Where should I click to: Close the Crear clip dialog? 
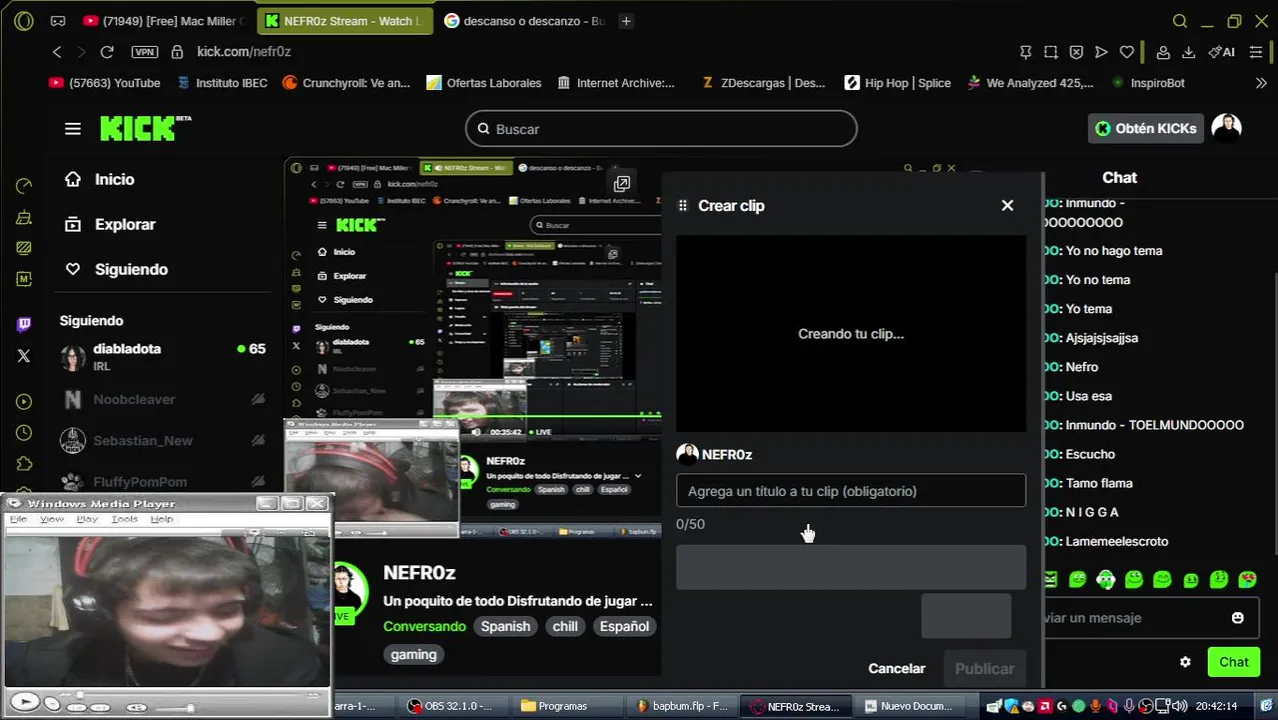pos(1007,205)
